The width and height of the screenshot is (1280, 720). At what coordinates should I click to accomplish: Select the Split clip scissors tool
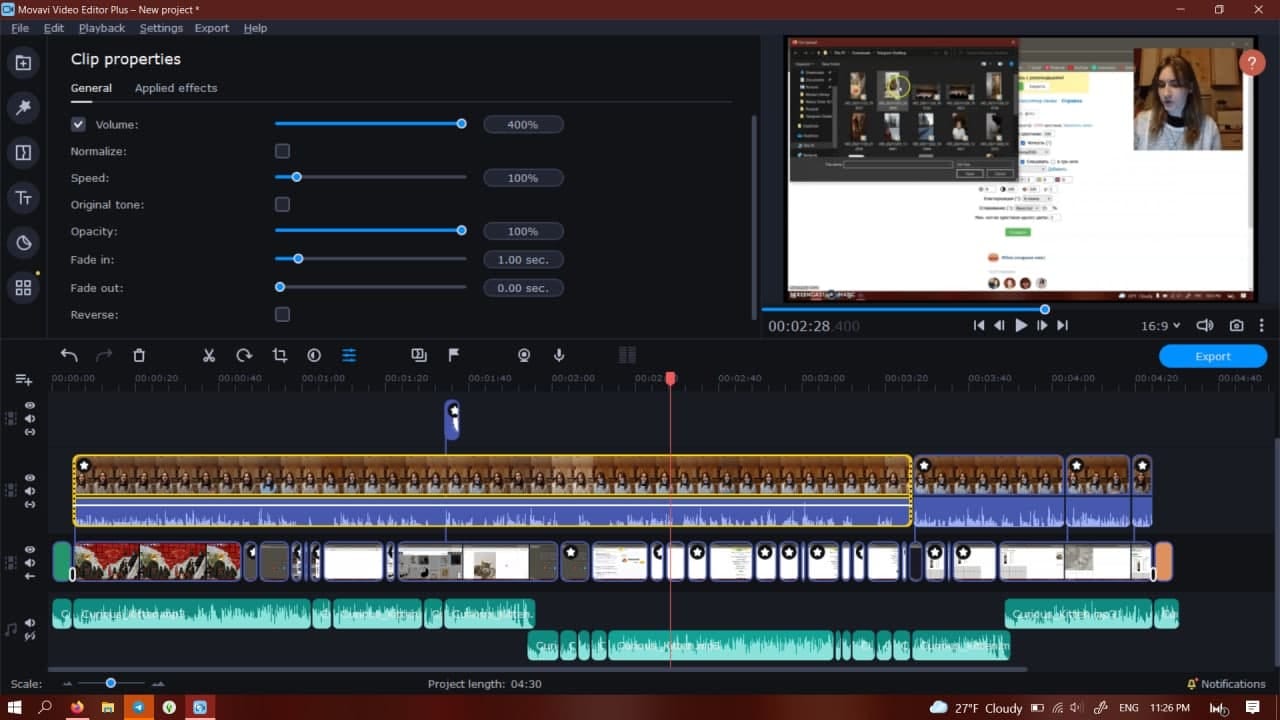208,355
